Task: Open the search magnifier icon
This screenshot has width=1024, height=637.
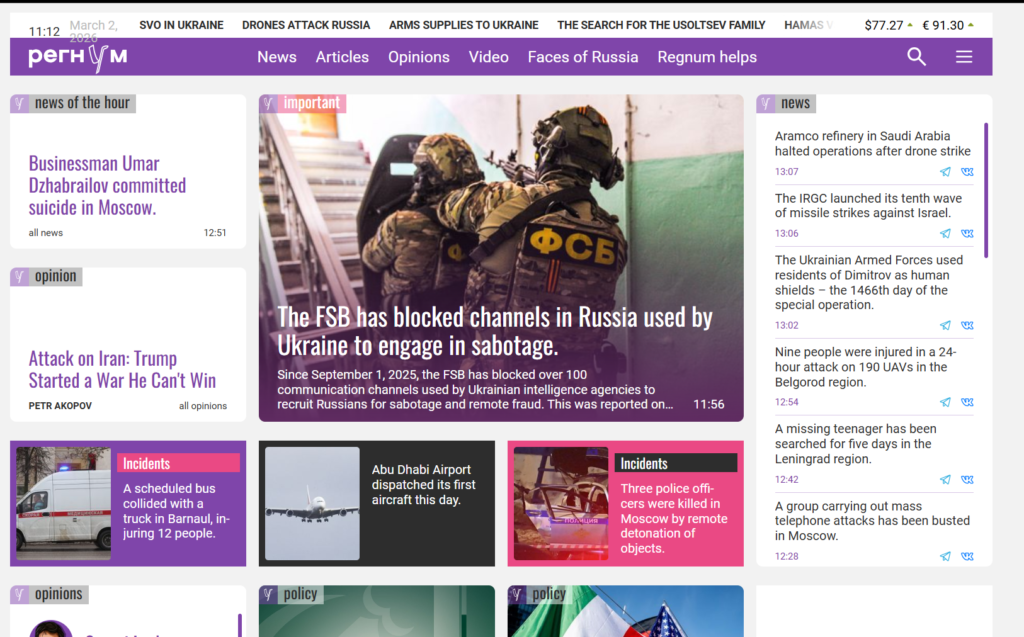Action: [x=916, y=57]
